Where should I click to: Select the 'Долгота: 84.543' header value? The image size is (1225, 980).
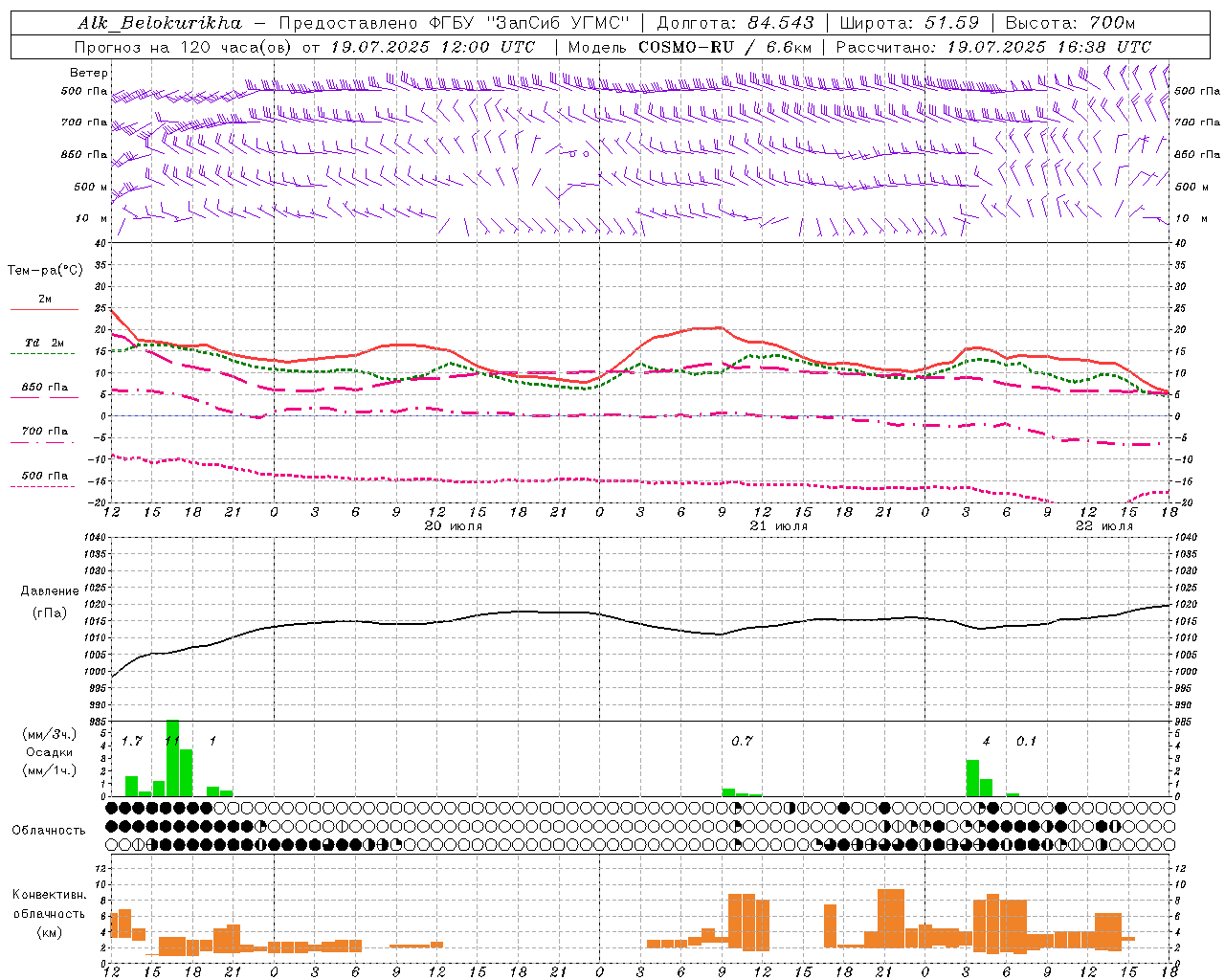[x=735, y=23]
